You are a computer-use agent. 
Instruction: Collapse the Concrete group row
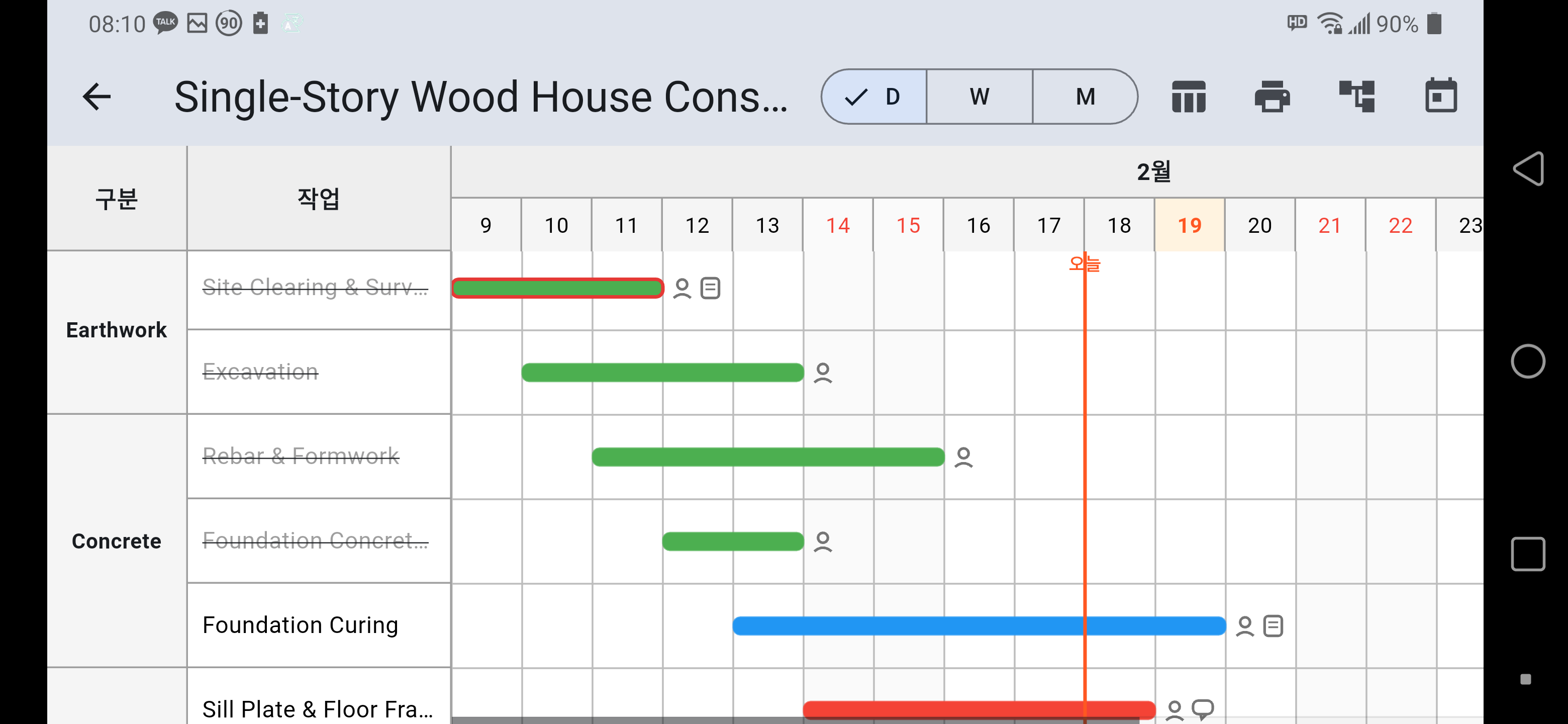(x=116, y=540)
